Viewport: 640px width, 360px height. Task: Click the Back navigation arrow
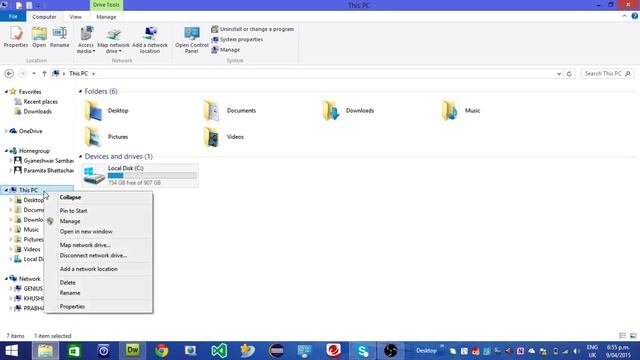9,73
